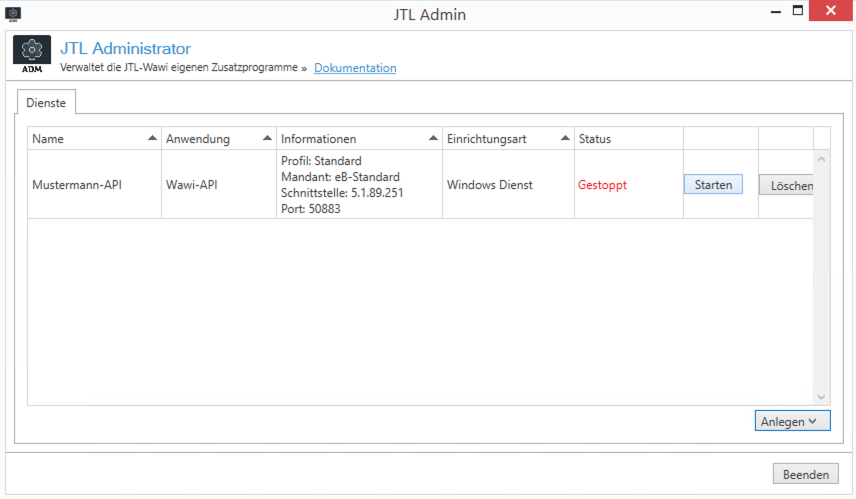
Task: Click the scrollbar up arrow in services list
Action: coord(822,159)
